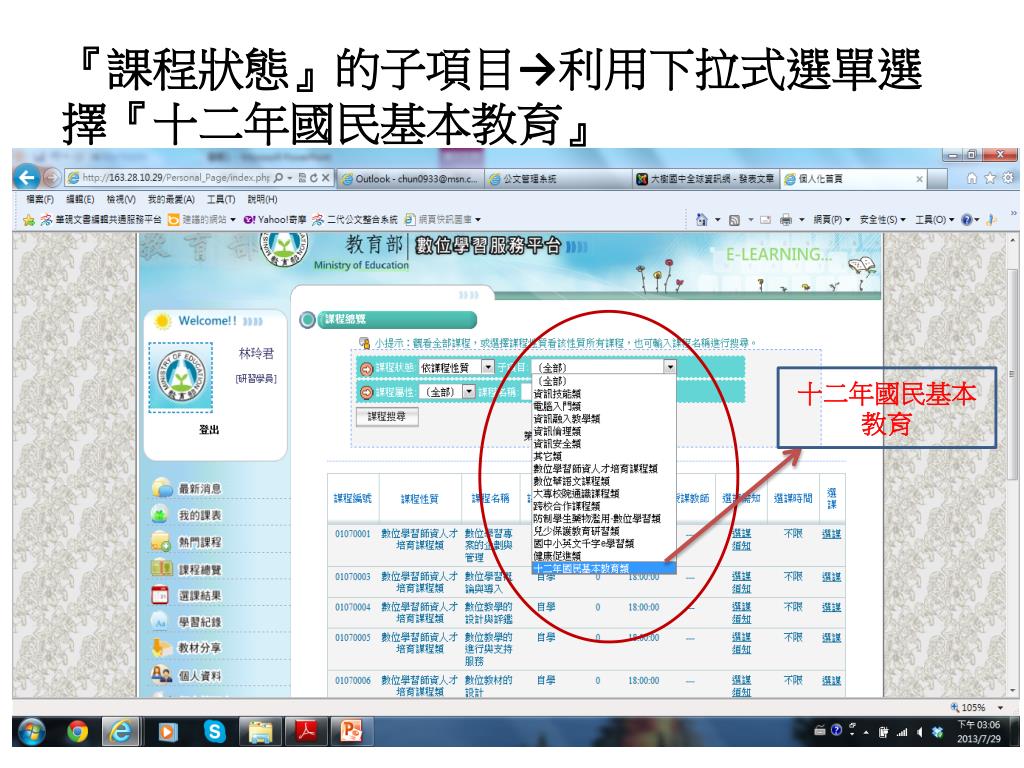Open the 我的最愛(A) menu
Image resolution: width=1024 pixels, height=768 pixels.
(x=171, y=199)
